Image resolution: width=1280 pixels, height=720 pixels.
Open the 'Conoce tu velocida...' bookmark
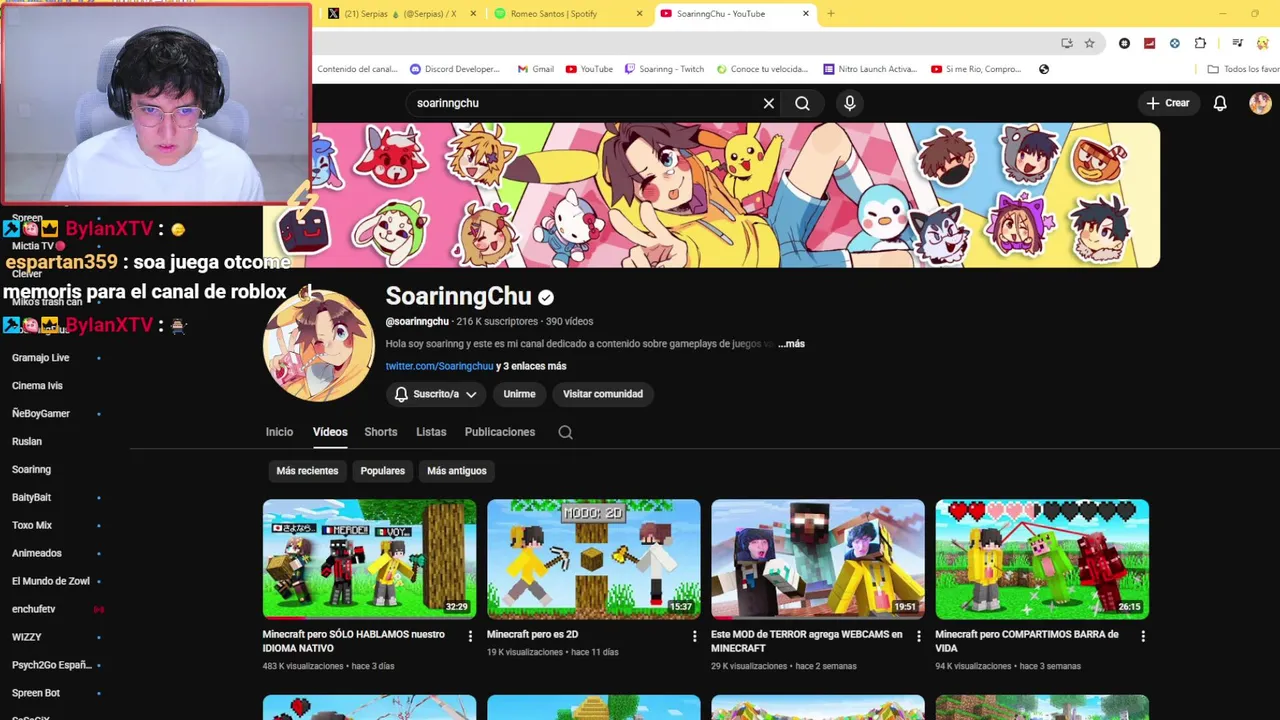(761, 69)
